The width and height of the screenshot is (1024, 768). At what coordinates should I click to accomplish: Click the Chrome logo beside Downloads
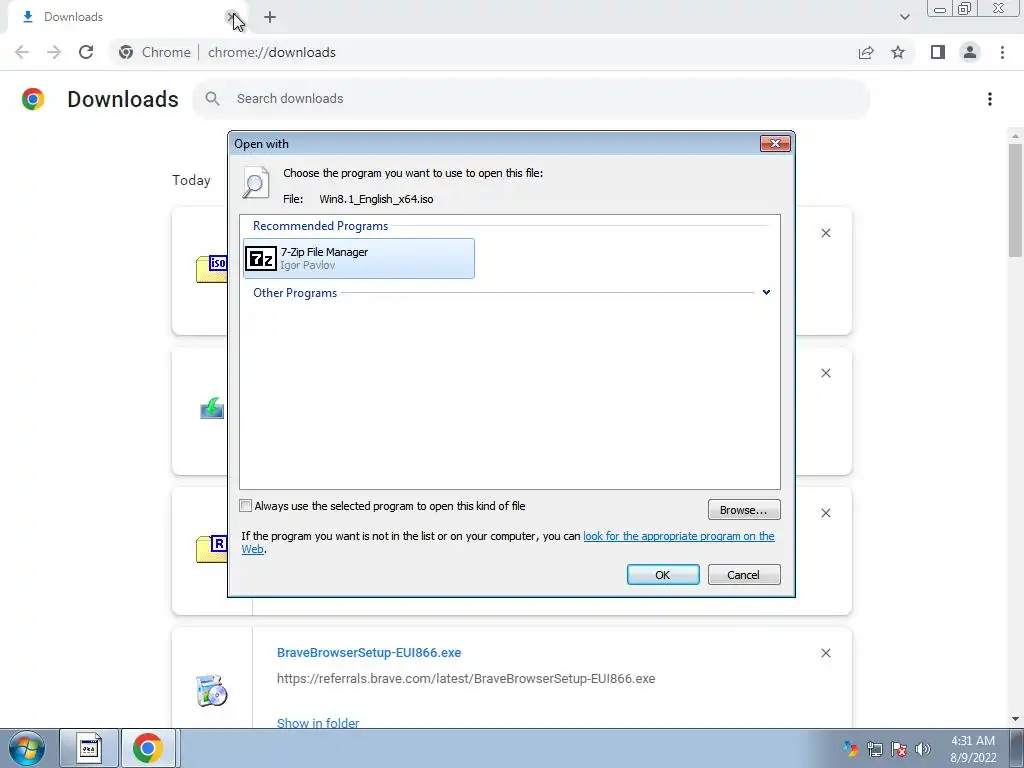click(33, 99)
